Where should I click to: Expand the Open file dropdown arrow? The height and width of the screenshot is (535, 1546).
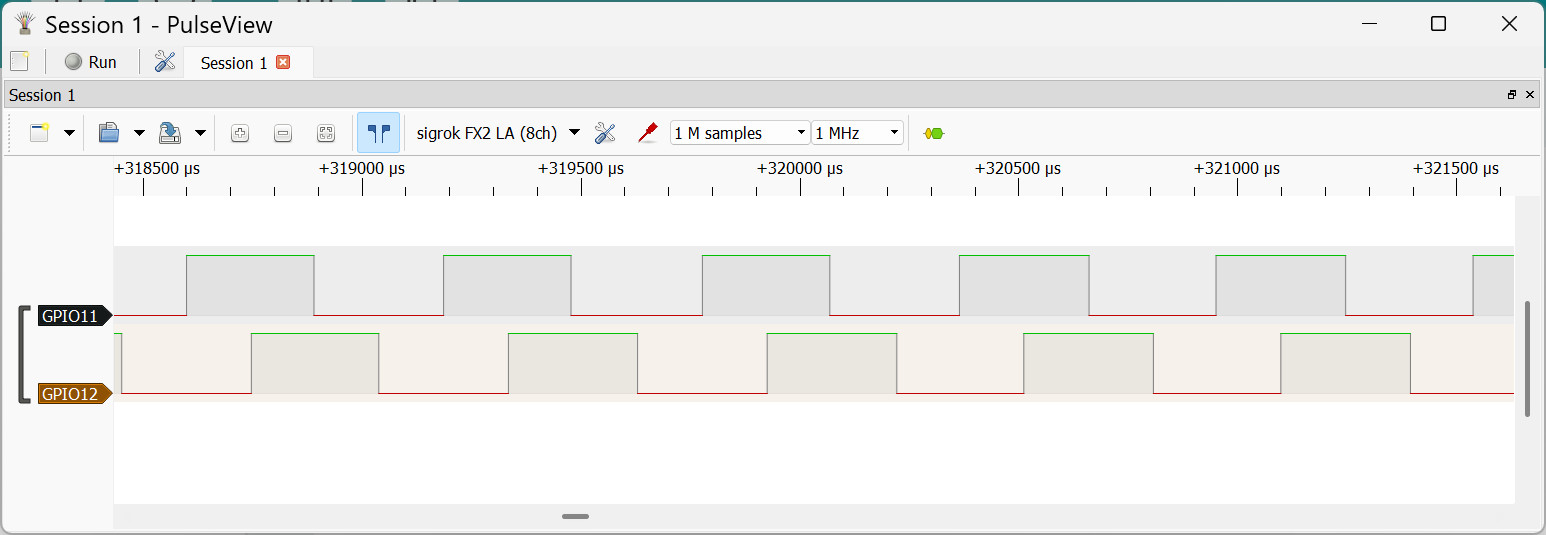coord(139,133)
